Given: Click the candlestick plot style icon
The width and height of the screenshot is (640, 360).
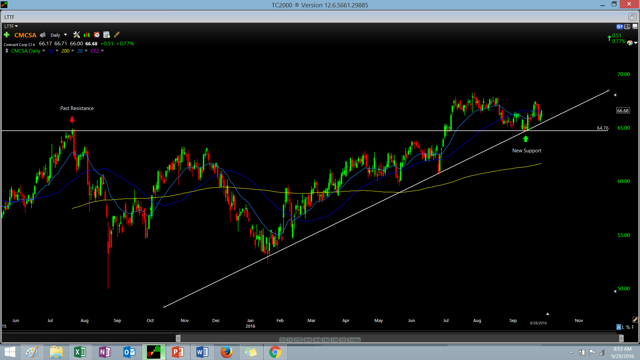Looking at the screenshot, I should pos(87,35).
